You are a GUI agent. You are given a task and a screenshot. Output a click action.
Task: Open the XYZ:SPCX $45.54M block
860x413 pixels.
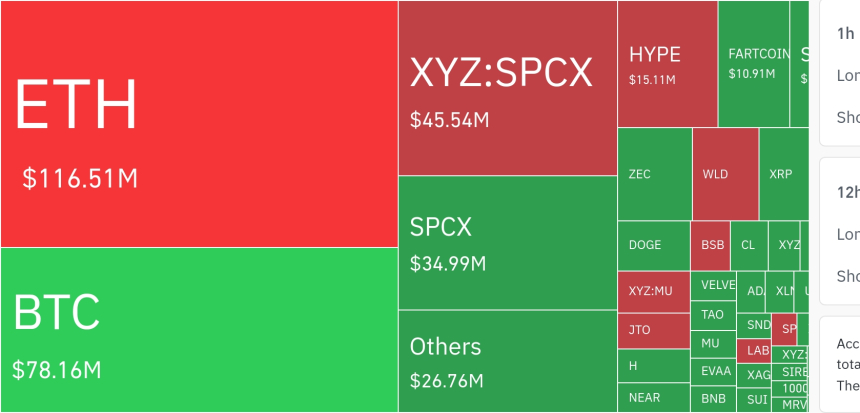(x=508, y=88)
